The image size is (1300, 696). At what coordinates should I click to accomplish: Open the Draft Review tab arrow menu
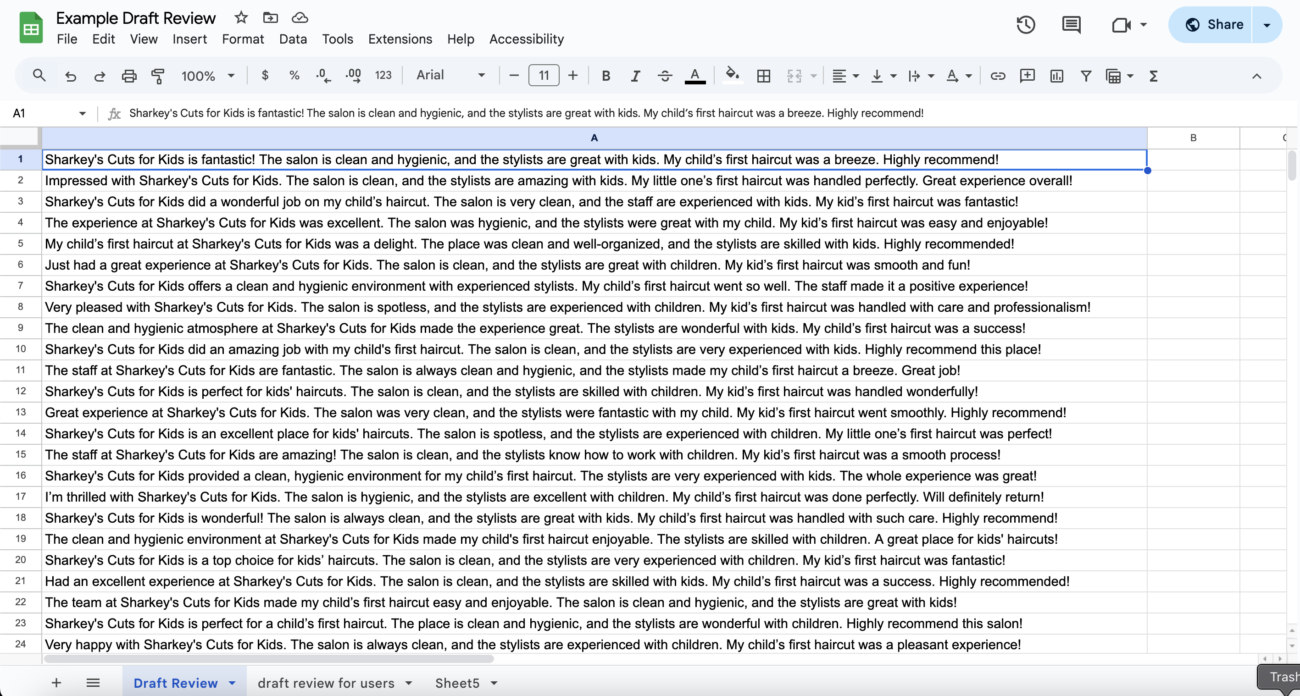232,683
